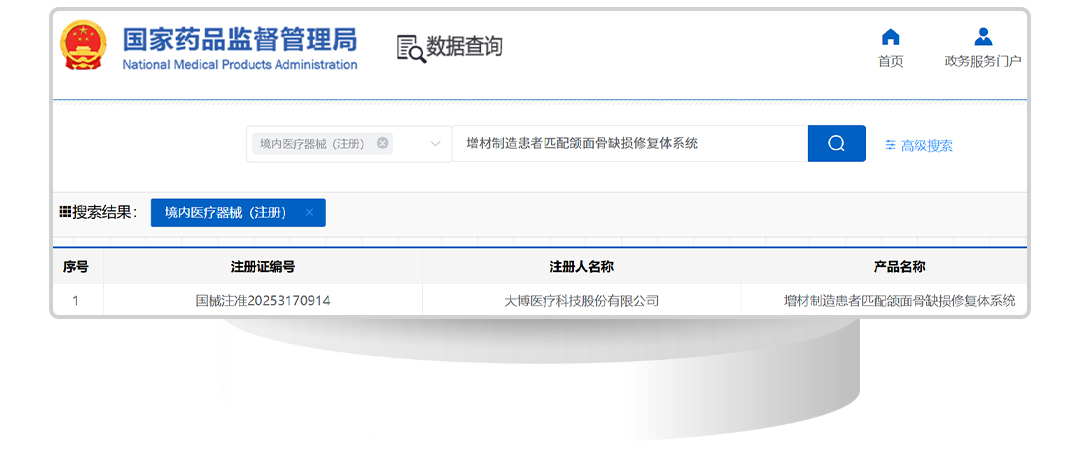Click registrant 大博医疗科技股份有限公司
This screenshot has width=1080, height=456.
point(581,301)
